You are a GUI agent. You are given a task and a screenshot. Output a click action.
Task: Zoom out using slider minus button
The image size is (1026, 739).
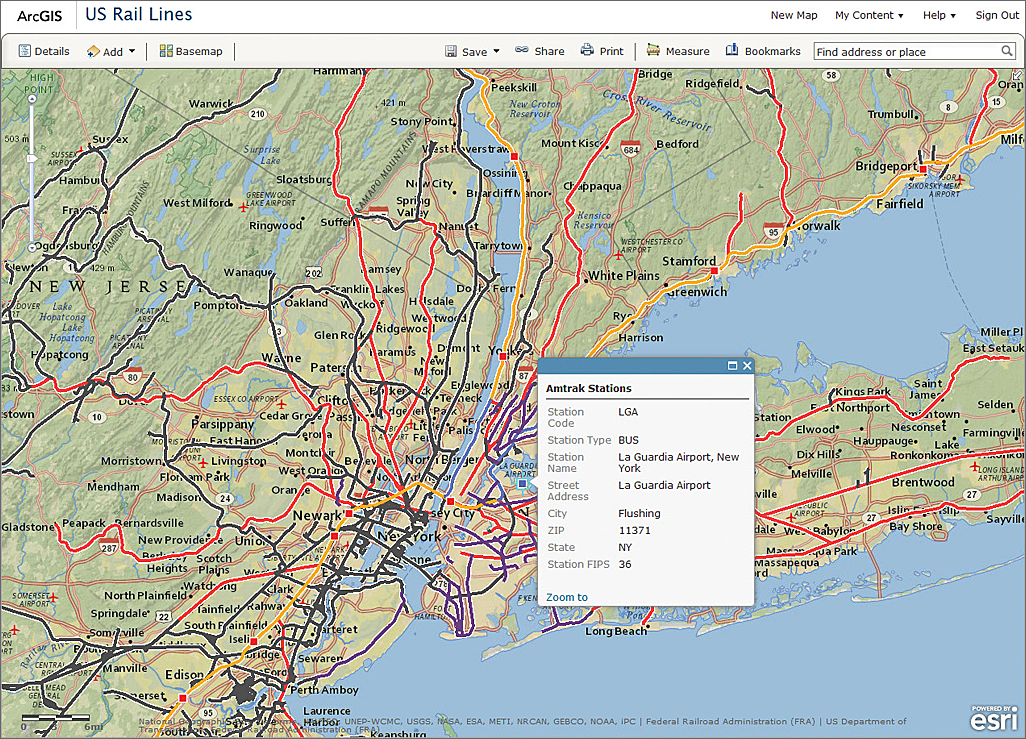click(31, 247)
